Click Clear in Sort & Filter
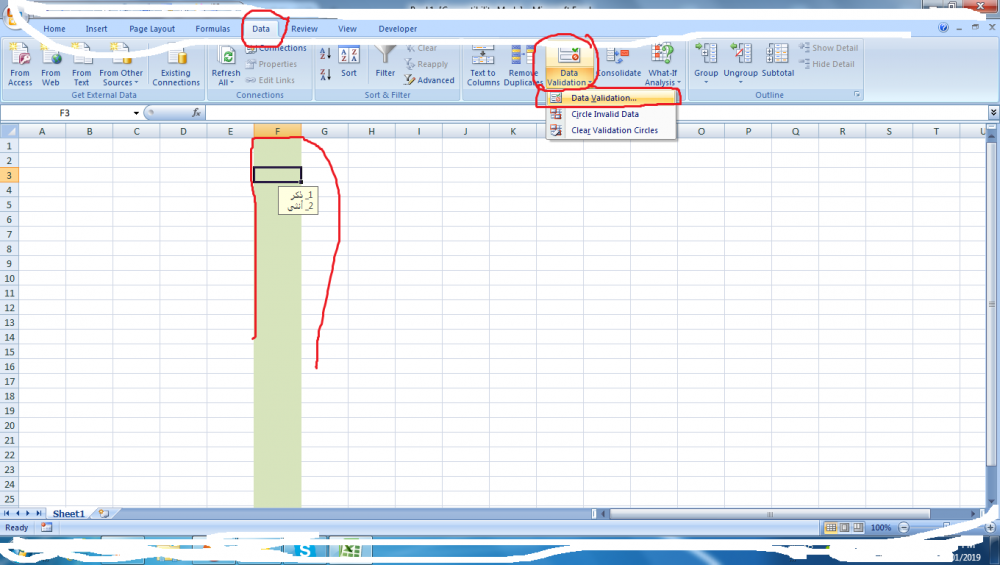Screen dimensions: 1000x565 [x=422, y=48]
